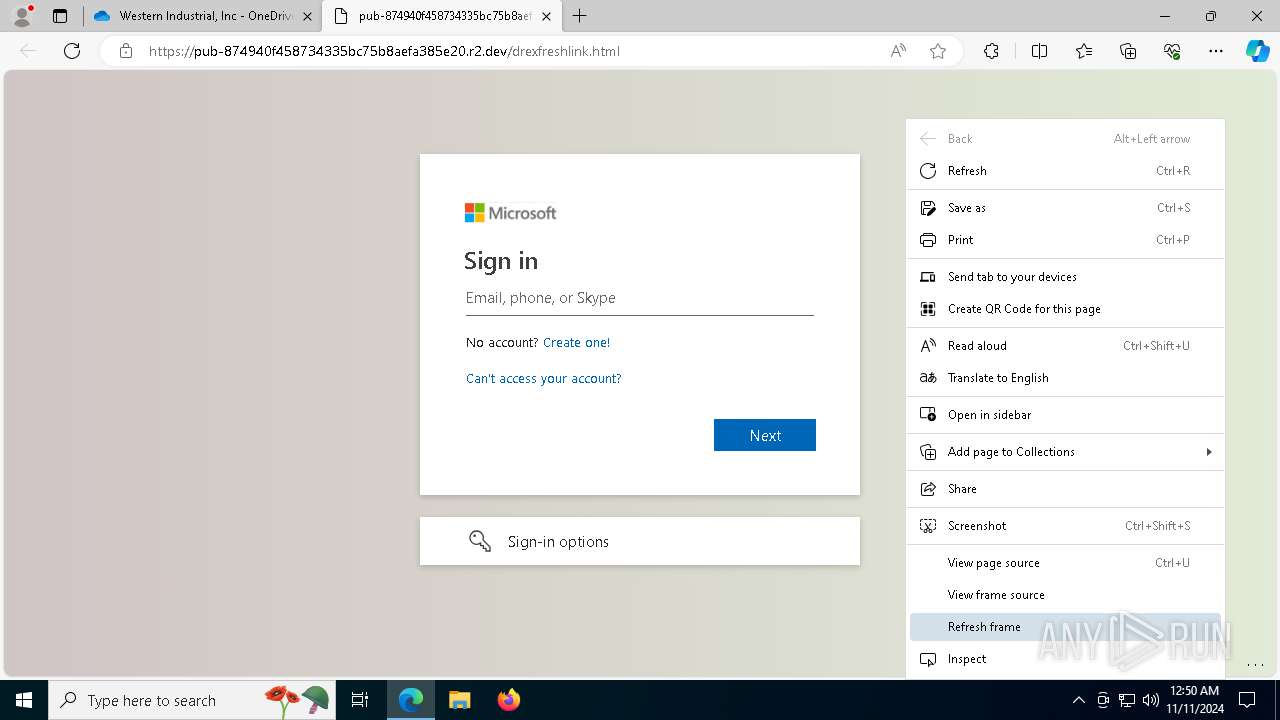This screenshot has height=720, width=1280.
Task: Select View frame source
Action: tap(1065, 595)
